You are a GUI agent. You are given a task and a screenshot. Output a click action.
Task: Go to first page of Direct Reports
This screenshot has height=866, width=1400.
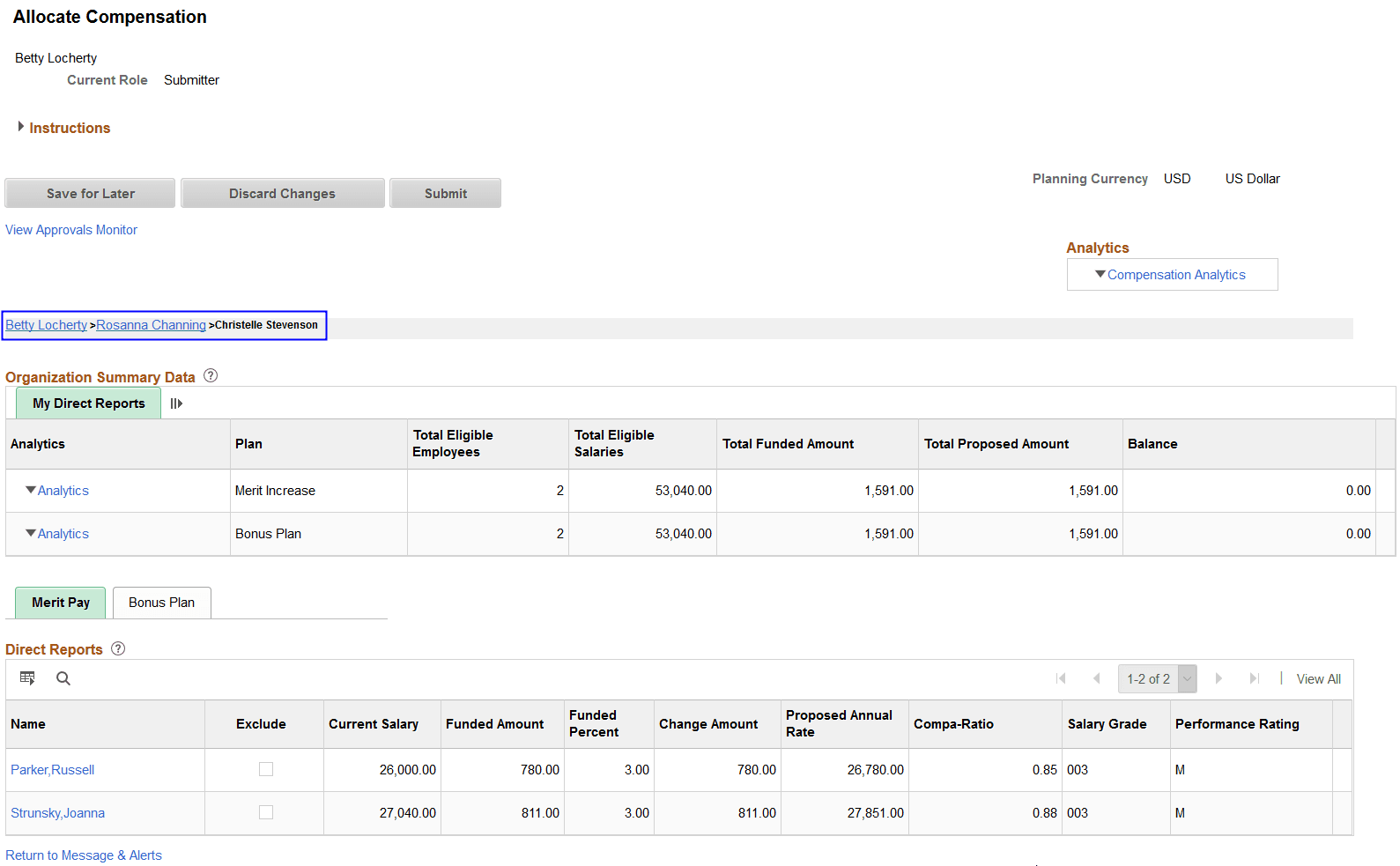tap(1061, 678)
